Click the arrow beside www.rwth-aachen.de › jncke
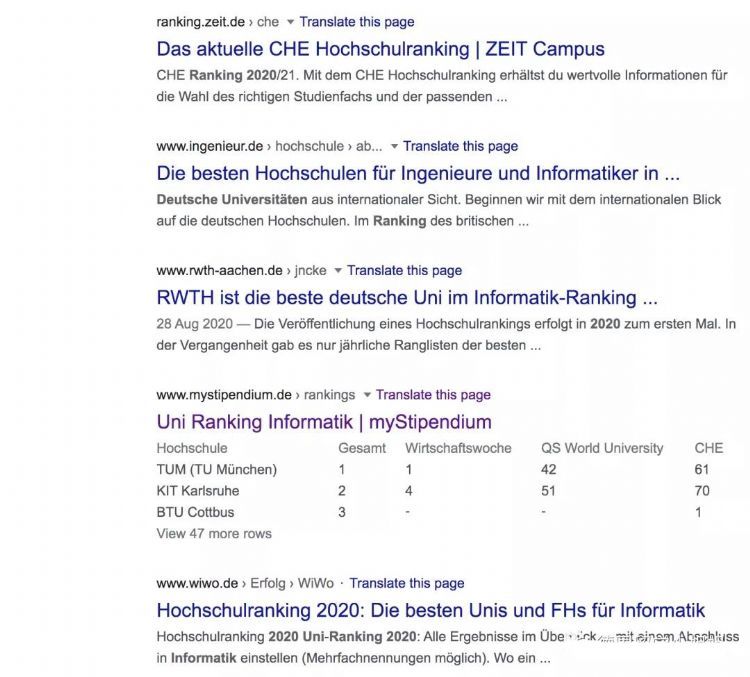The height and width of the screenshot is (677, 750). [x=338, y=271]
